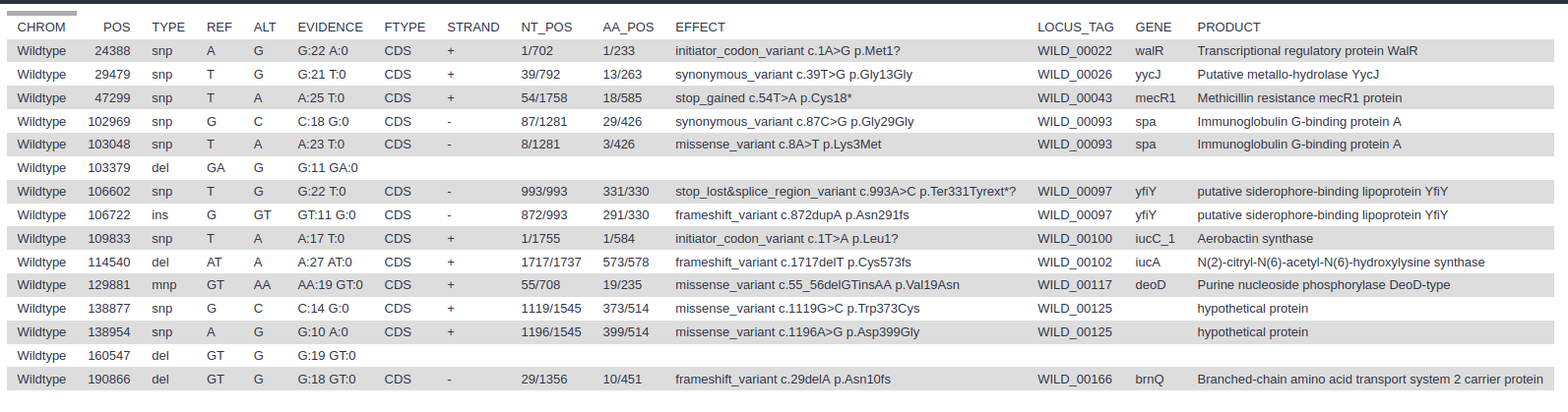The width and height of the screenshot is (1568, 412).
Task: Click the stop_gained c.54T>A effect cell
Action: pyautogui.click(x=763, y=98)
